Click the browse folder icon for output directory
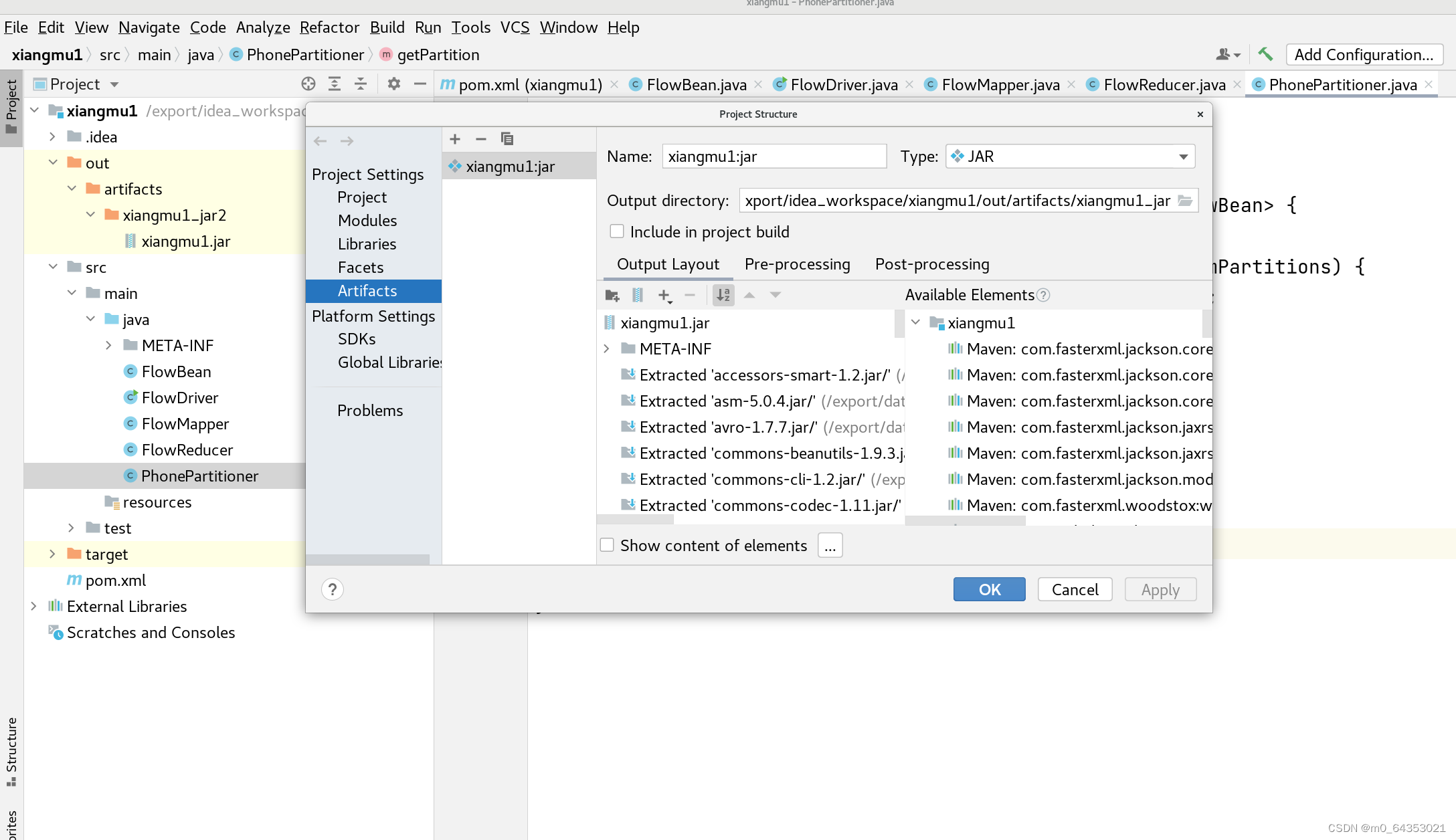 [1185, 201]
